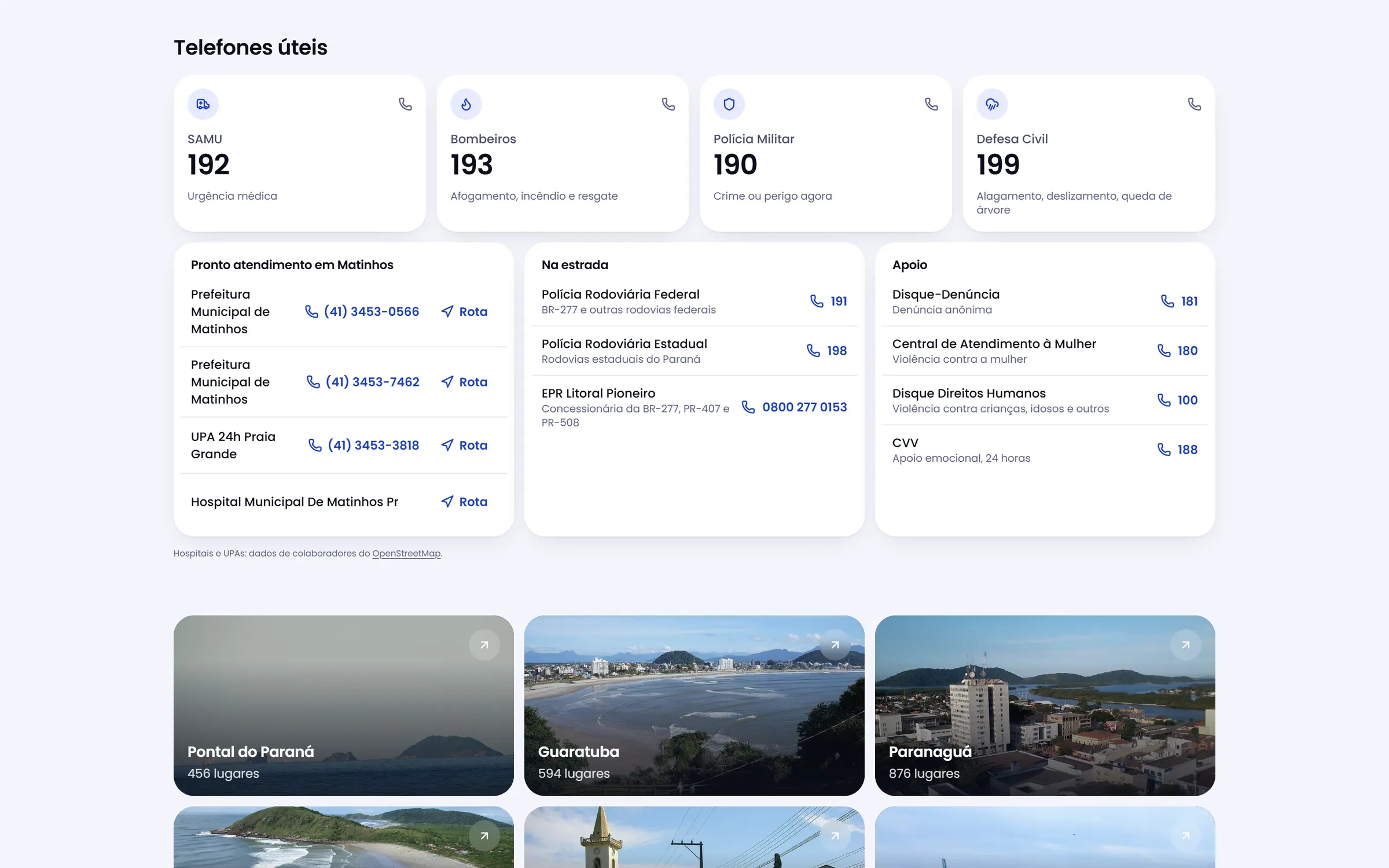Open church tower photo card arrow
Viewport: 1389px width, 868px height.
[835, 836]
